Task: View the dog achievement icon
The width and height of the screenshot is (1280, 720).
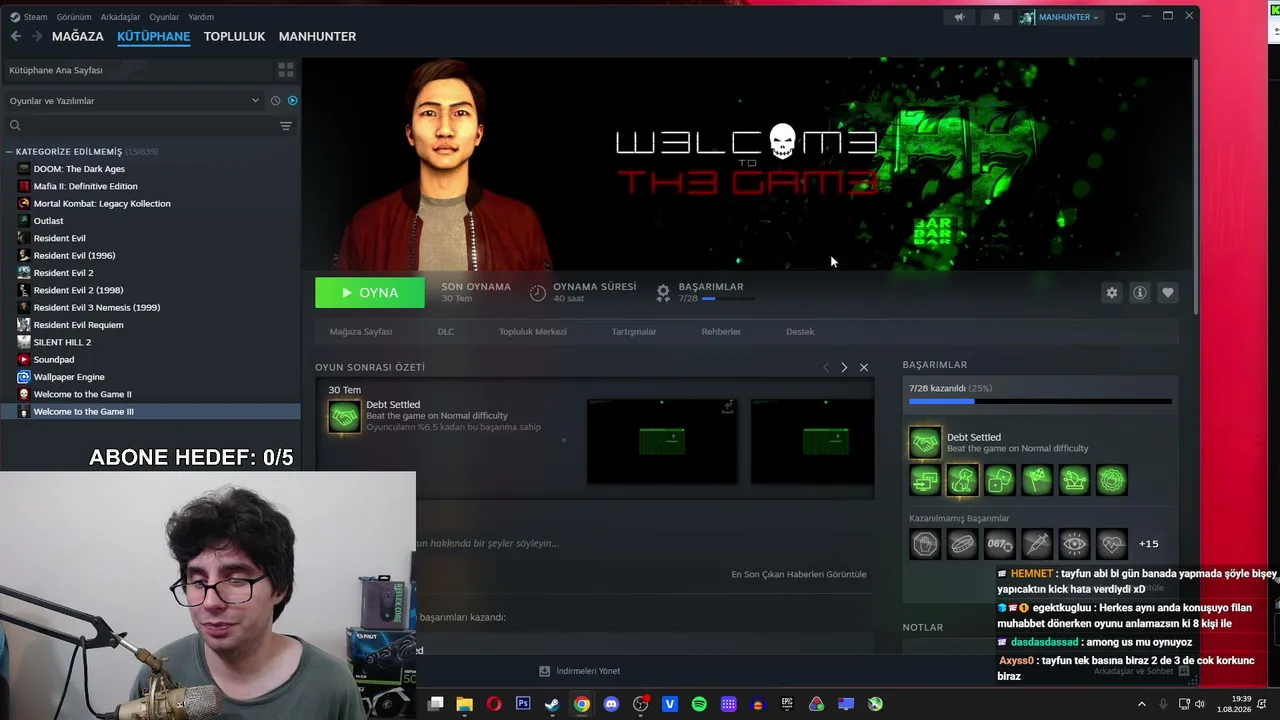Action: click(962, 480)
